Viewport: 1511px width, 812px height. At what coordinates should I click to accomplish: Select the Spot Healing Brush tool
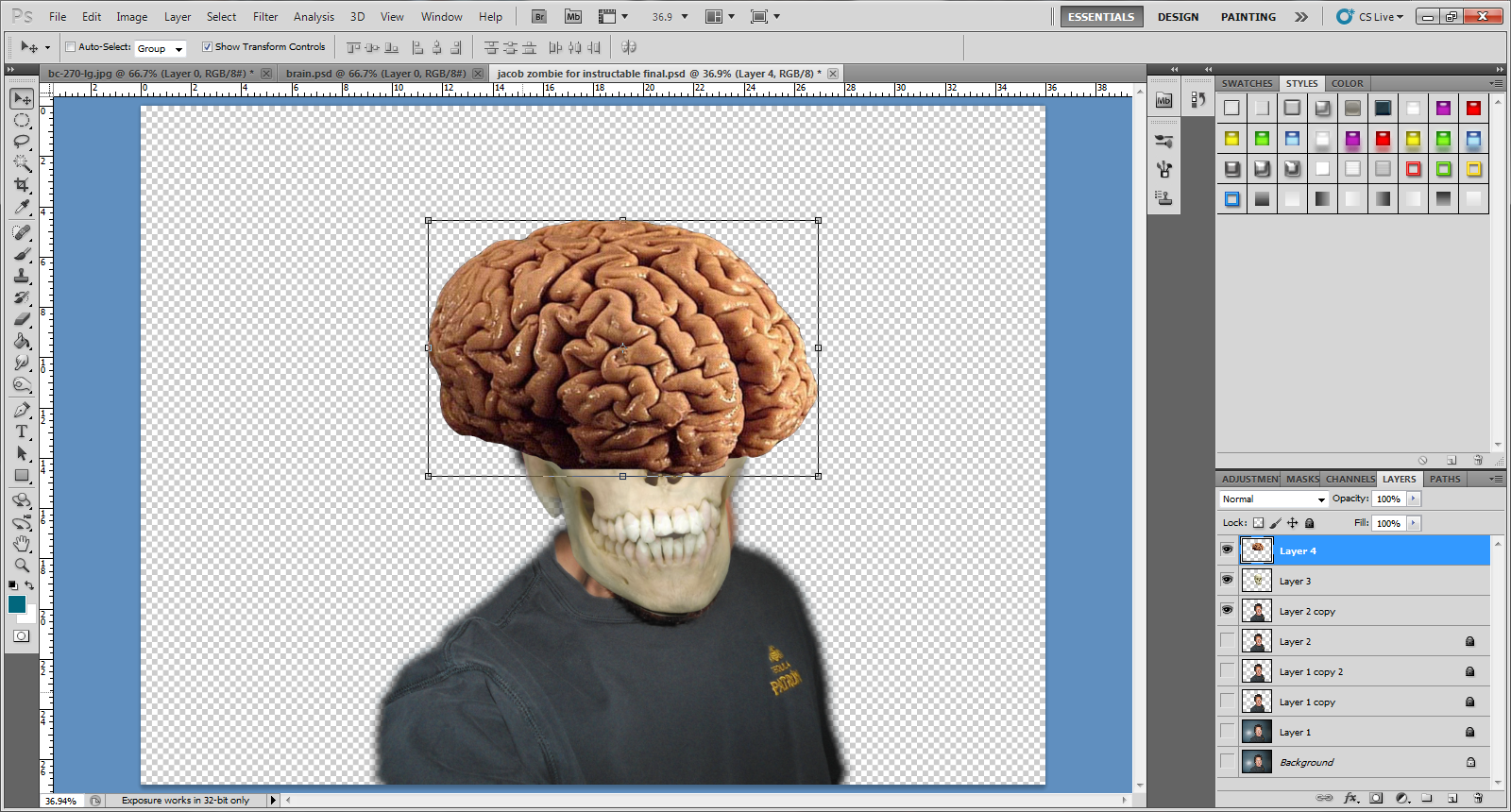click(x=23, y=232)
